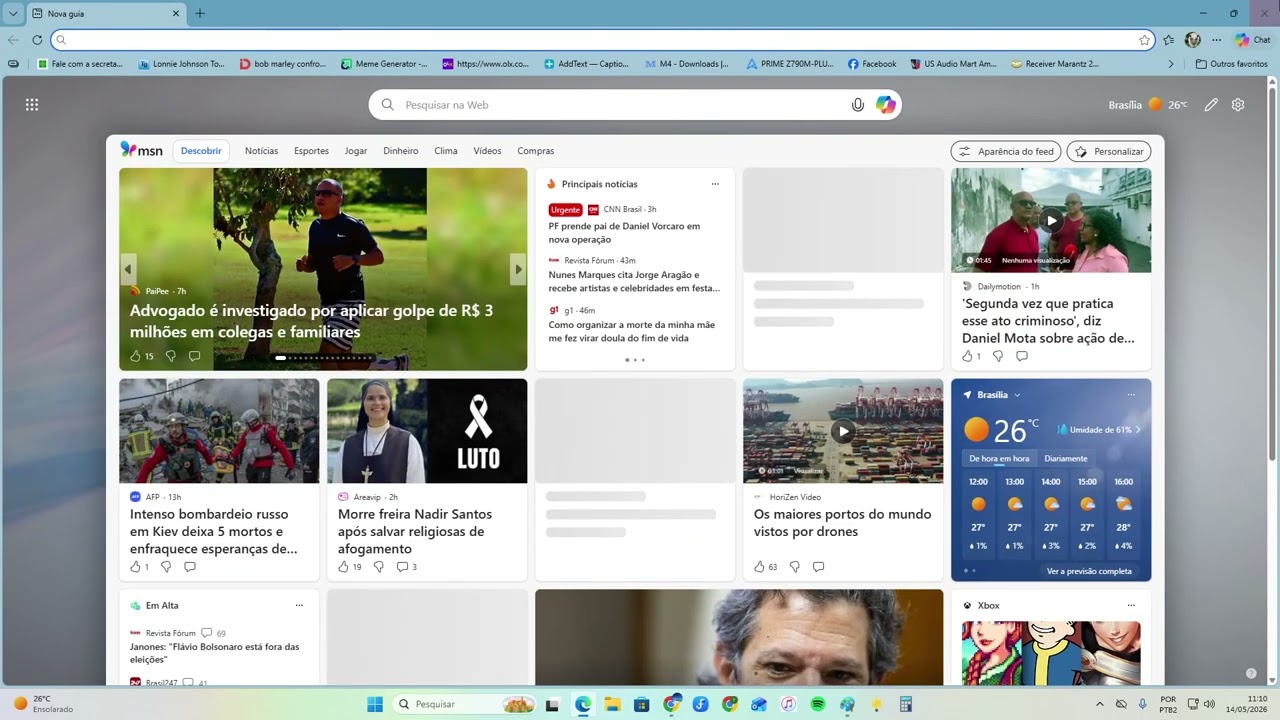Open more options for Principais notícias
The width and height of the screenshot is (1280, 720).
(x=715, y=184)
